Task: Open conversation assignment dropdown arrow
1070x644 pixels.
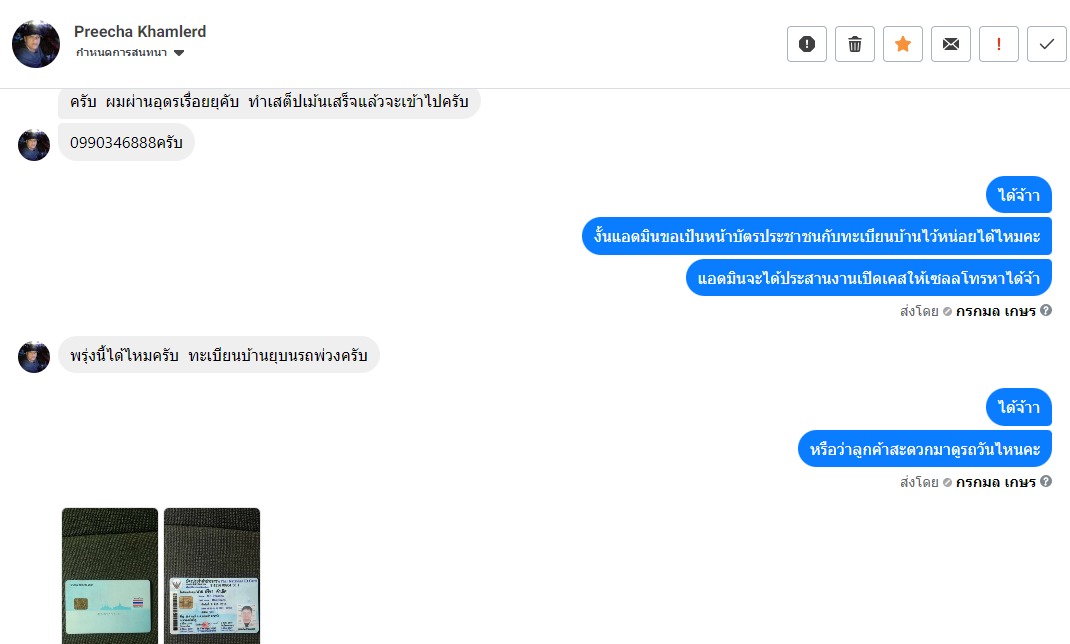Action: tap(179, 53)
